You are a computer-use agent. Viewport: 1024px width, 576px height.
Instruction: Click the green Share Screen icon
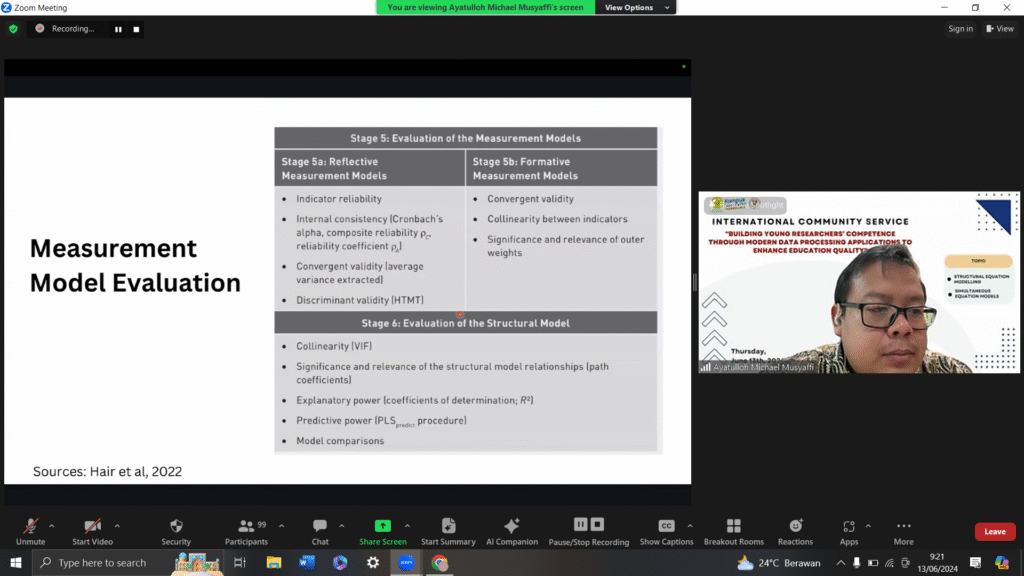point(382,526)
